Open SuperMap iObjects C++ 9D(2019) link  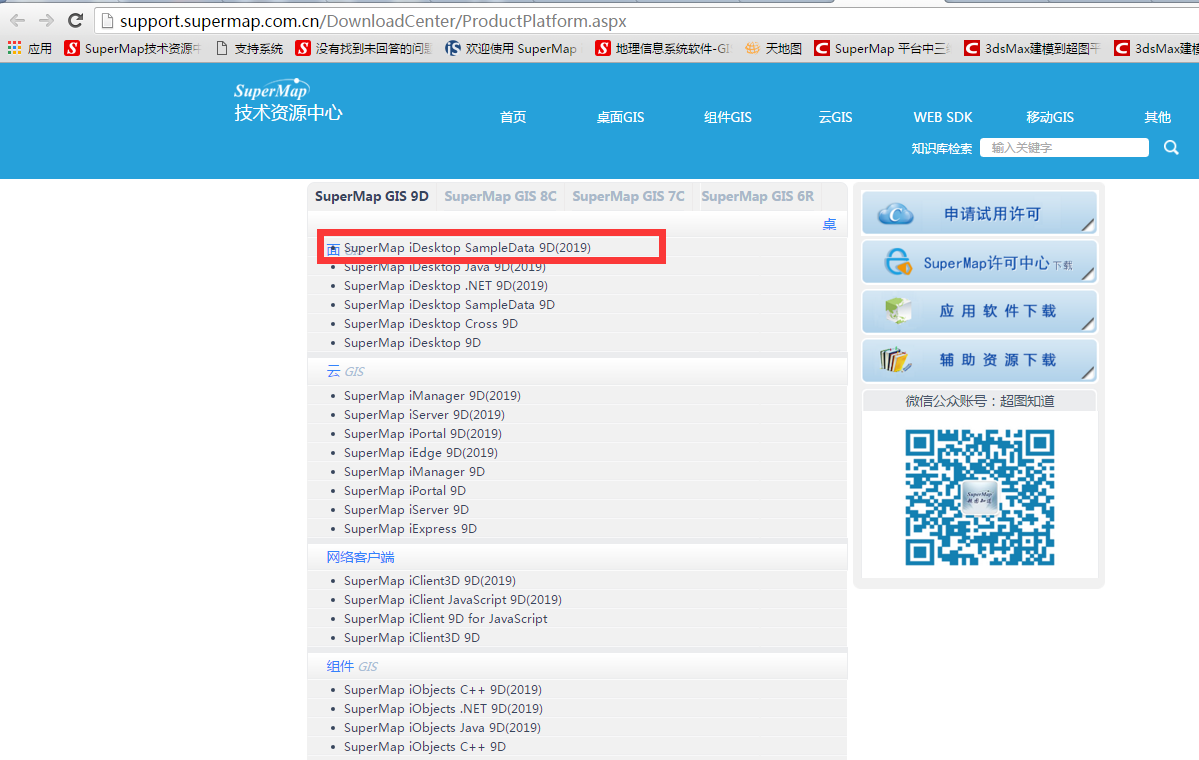click(x=443, y=690)
